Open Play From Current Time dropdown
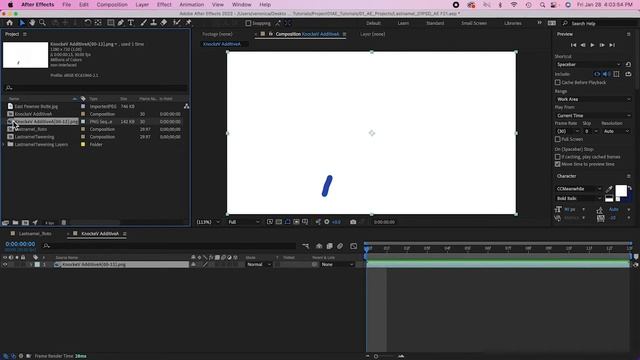Image resolution: width=640 pixels, height=360 pixels. 593,116
